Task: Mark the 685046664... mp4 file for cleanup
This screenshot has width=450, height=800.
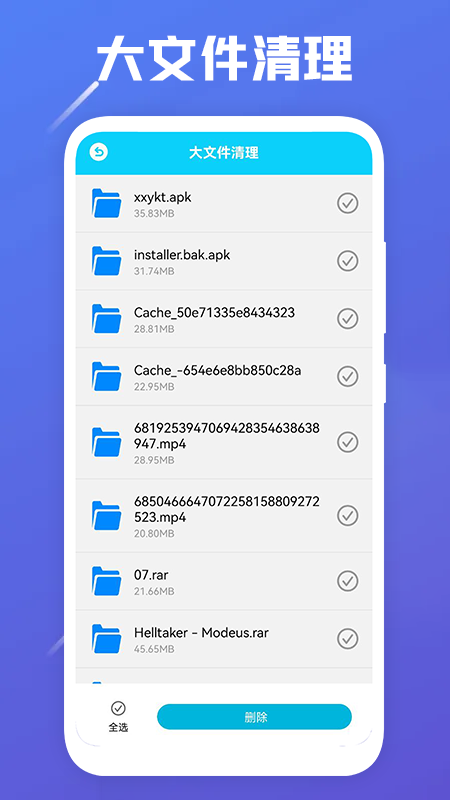Action: [347, 515]
